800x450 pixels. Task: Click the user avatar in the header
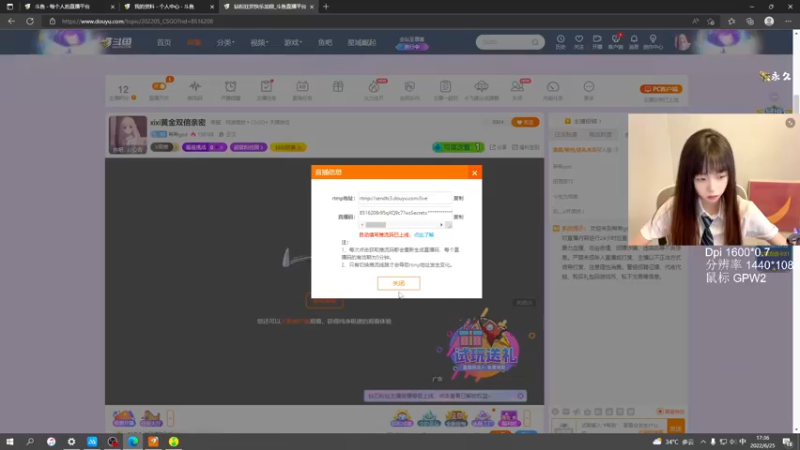682,42
